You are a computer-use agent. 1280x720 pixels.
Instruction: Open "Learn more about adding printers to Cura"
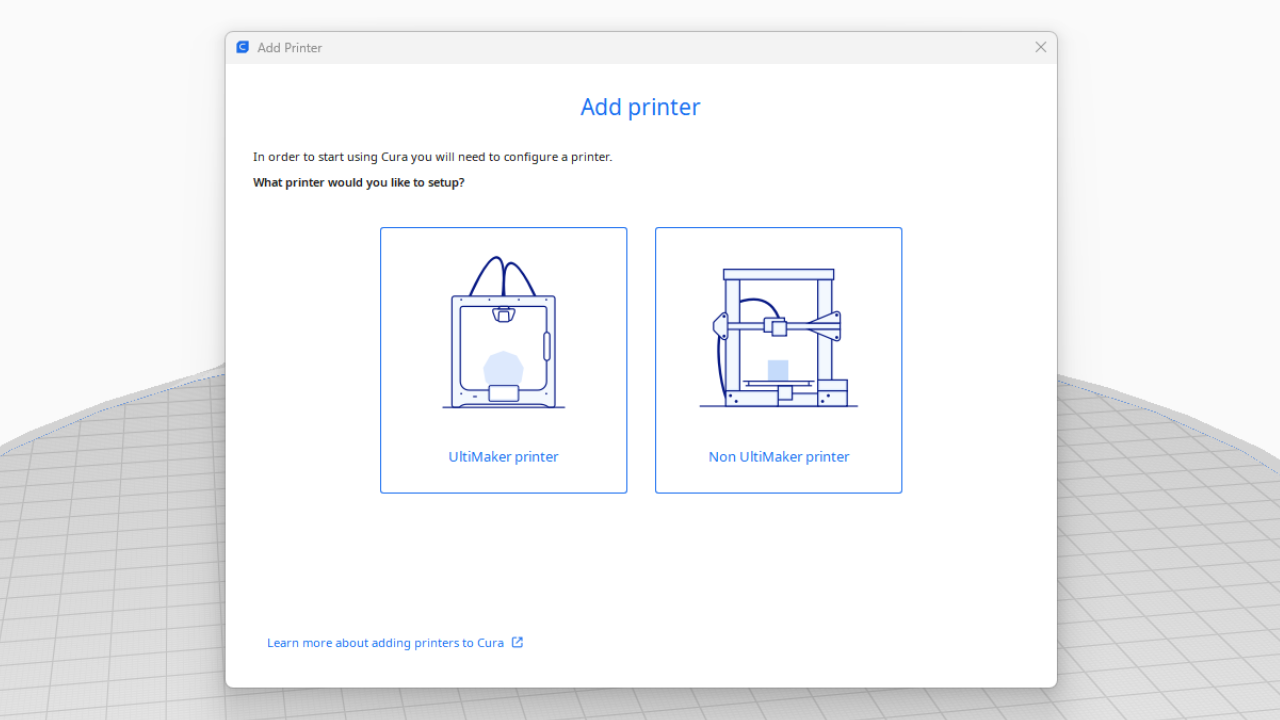pyautogui.click(x=385, y=643)
